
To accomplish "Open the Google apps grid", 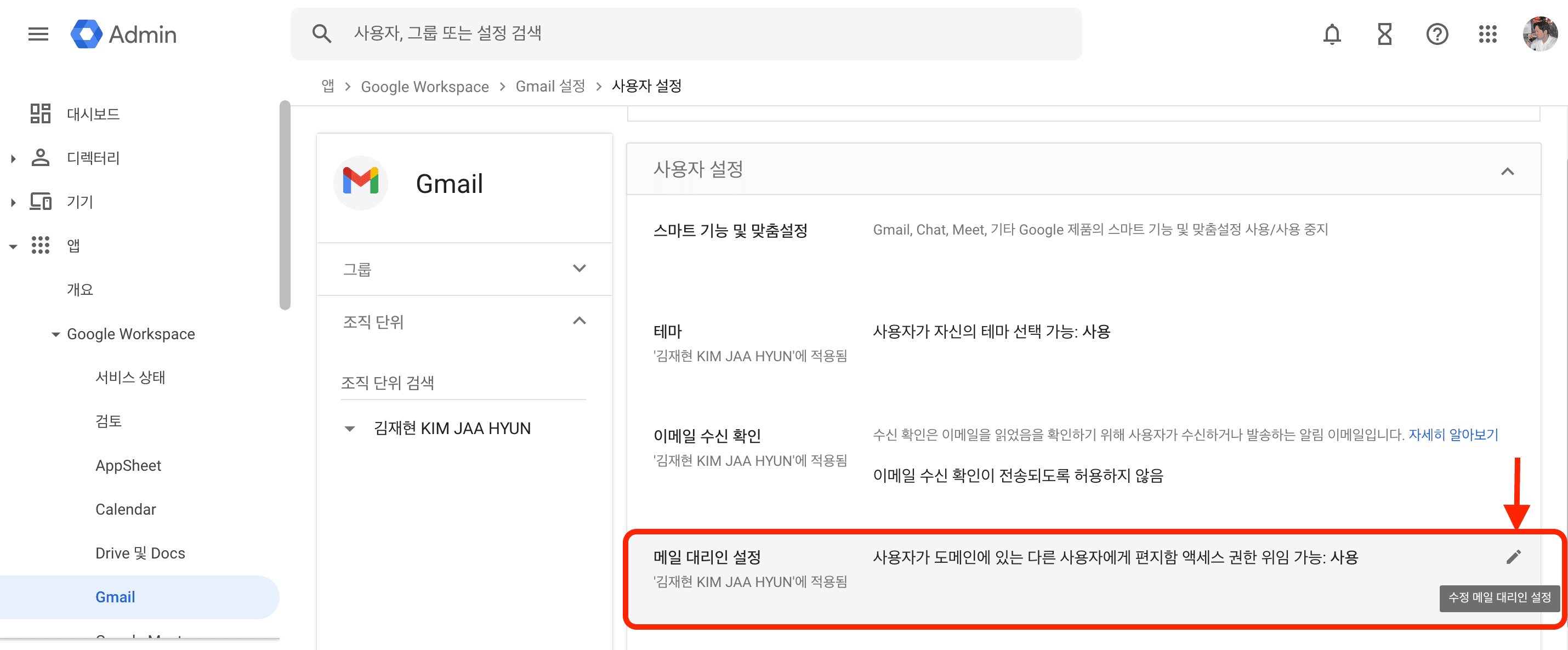I will (1489, 35).
